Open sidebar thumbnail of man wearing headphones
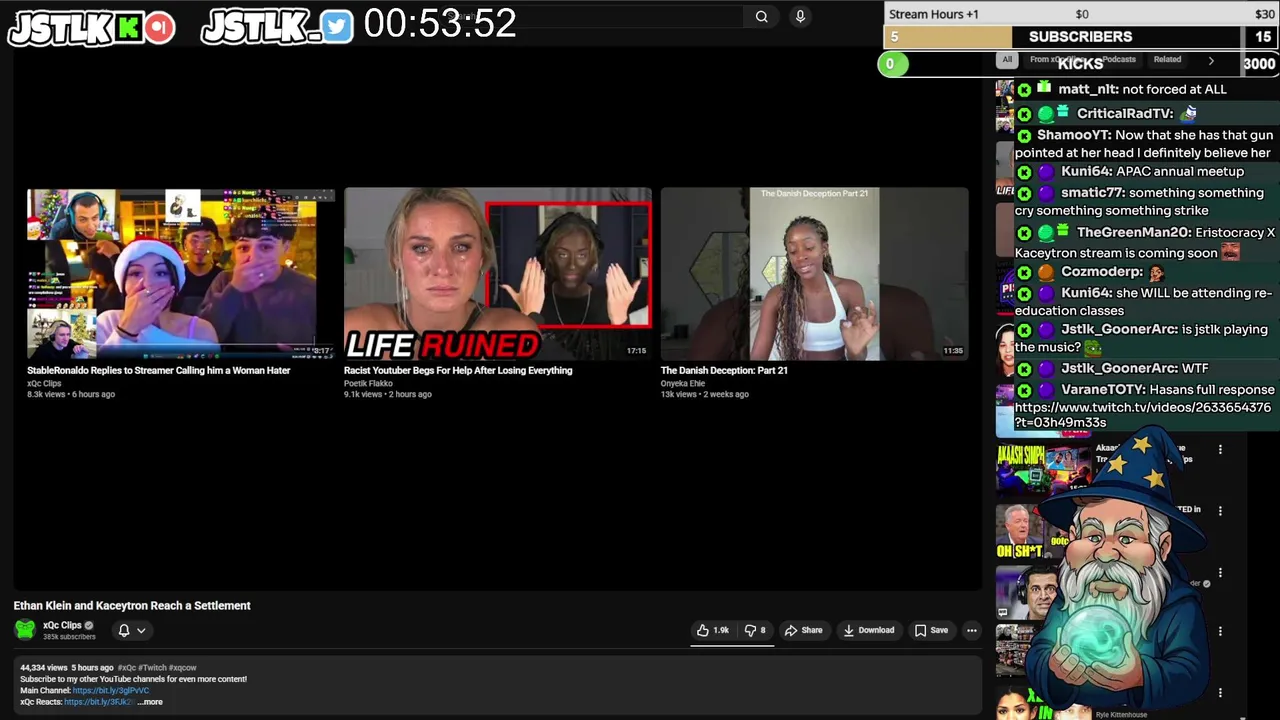The width and height of the screenshot is (1280, 720). point(1027,593)
